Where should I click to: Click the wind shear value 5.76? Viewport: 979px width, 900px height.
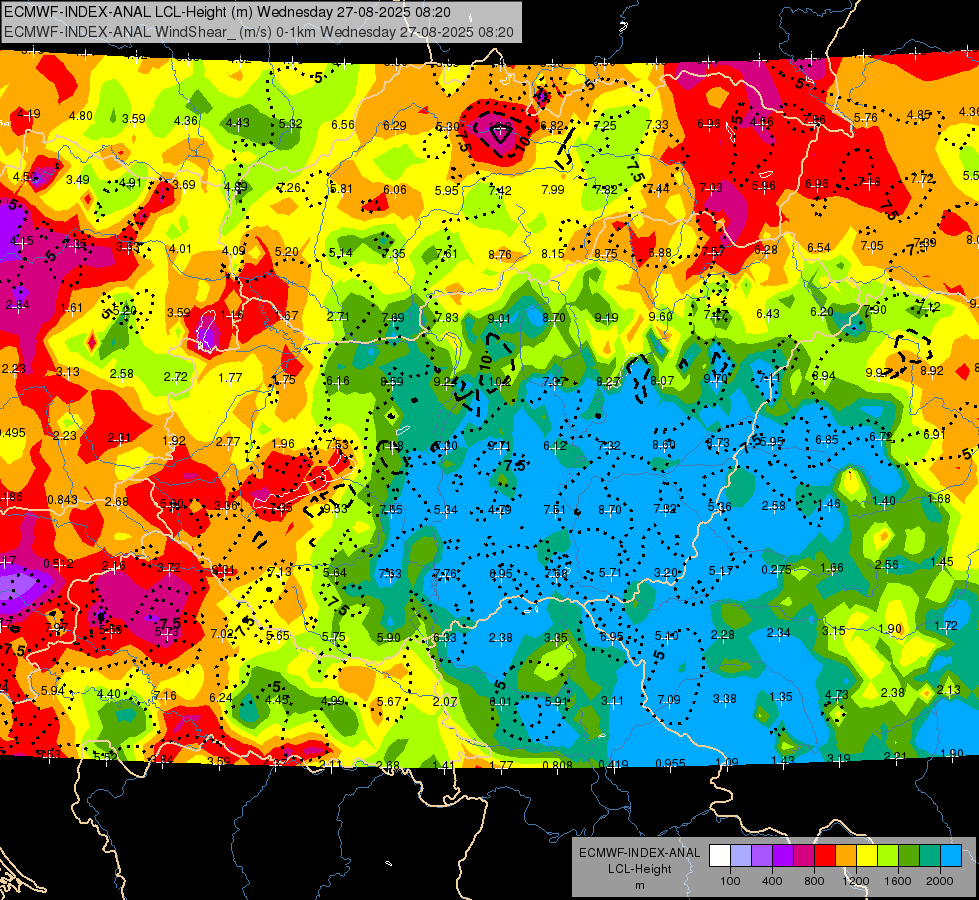(x=866, y=117)
